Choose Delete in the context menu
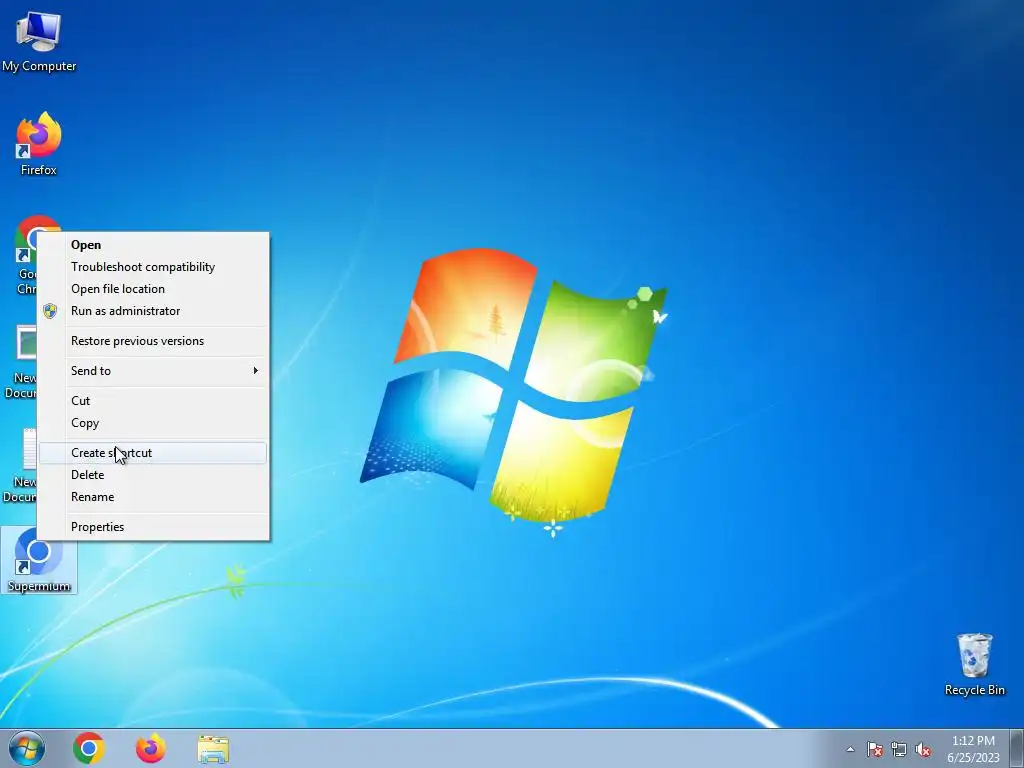Image resolution: width=1024 pixels, height=768 pixels. (153, 475)
